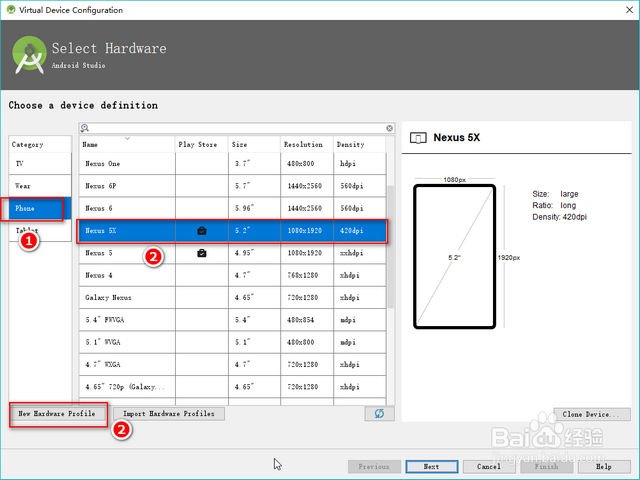Click the Clone Device button
640x480 pixels.
tap(591, 414)
